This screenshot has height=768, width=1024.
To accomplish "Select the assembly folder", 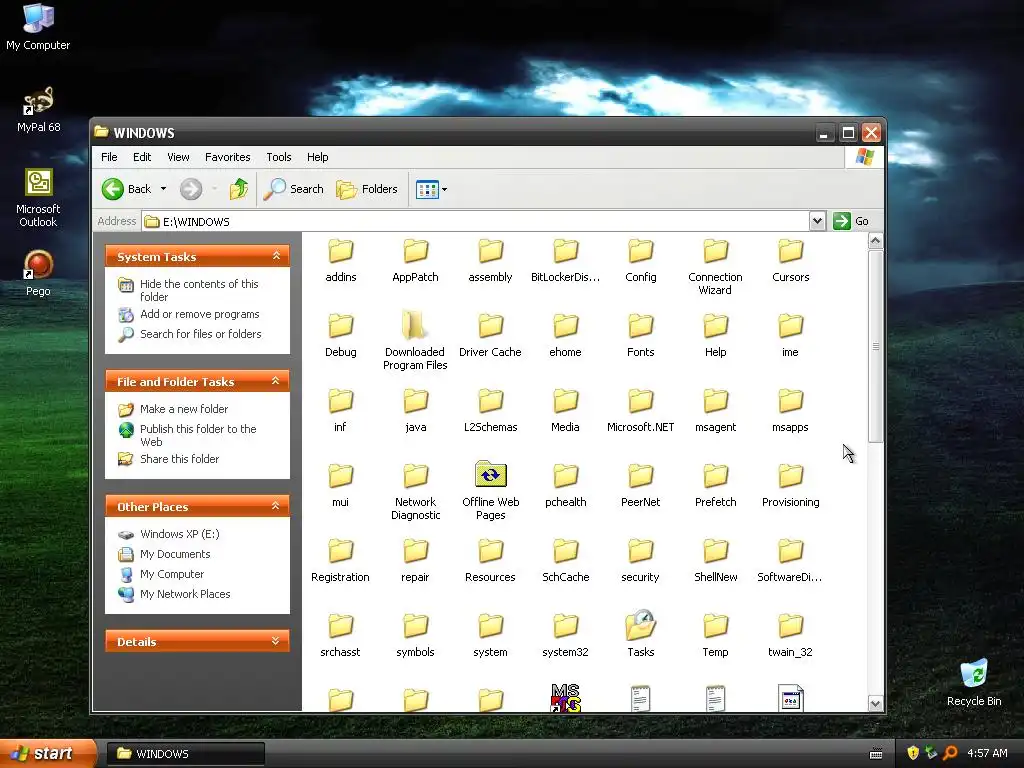I will click(x=490, y=261).
